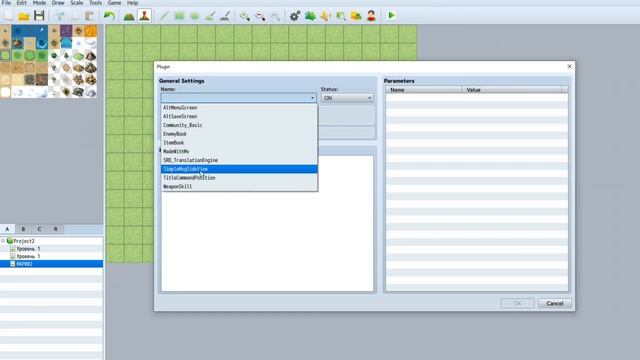Click the Cancel button in Plugin dialog

555,303
